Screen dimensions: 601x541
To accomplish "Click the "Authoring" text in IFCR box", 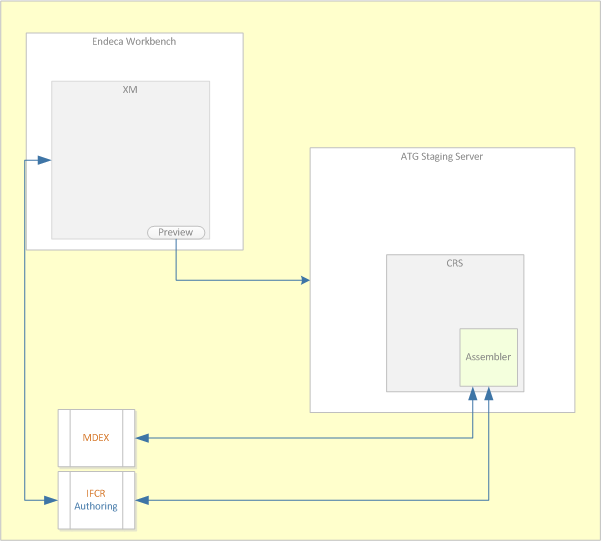I will click(x=96, y=506).
